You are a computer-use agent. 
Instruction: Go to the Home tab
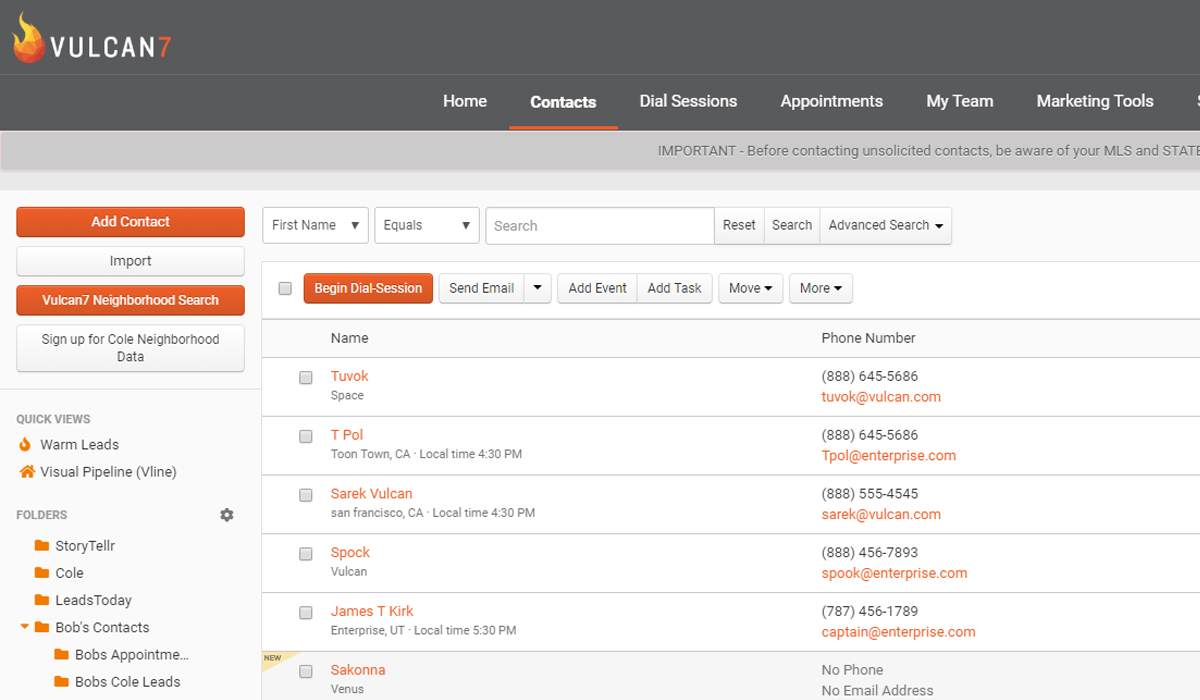click(x=465, y=101)
